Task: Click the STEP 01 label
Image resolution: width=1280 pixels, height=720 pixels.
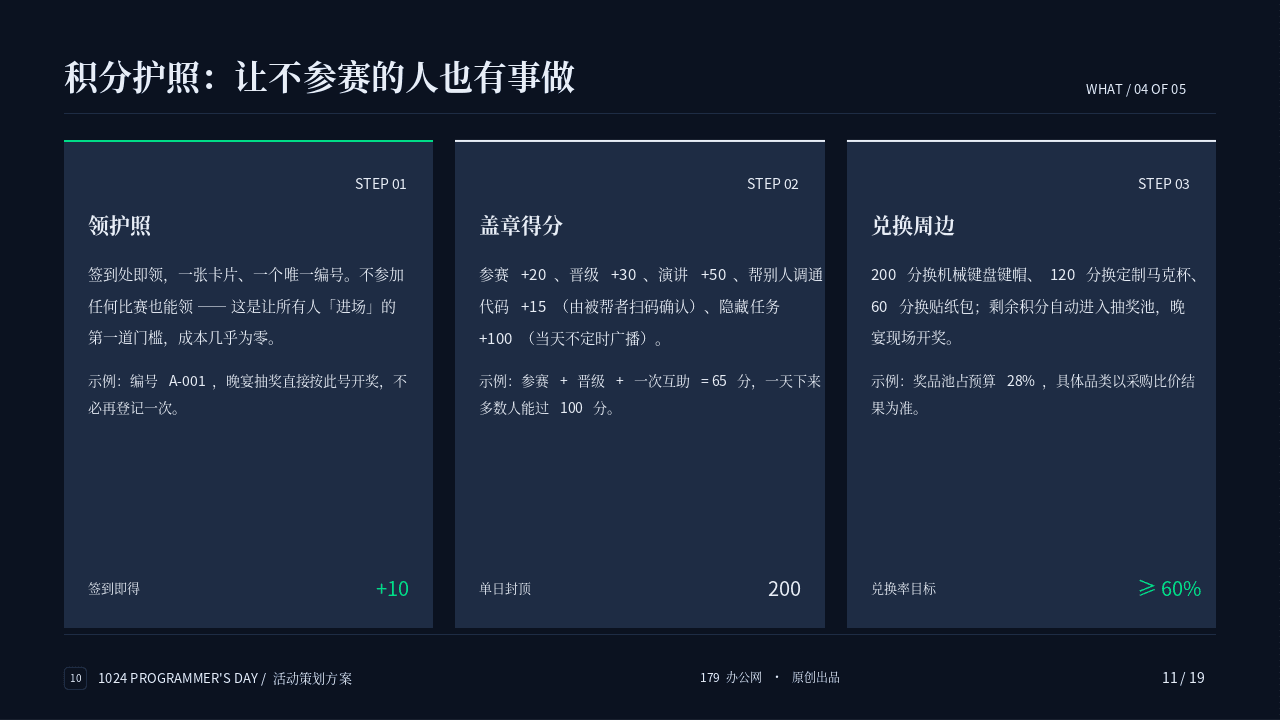Action: 381,184
